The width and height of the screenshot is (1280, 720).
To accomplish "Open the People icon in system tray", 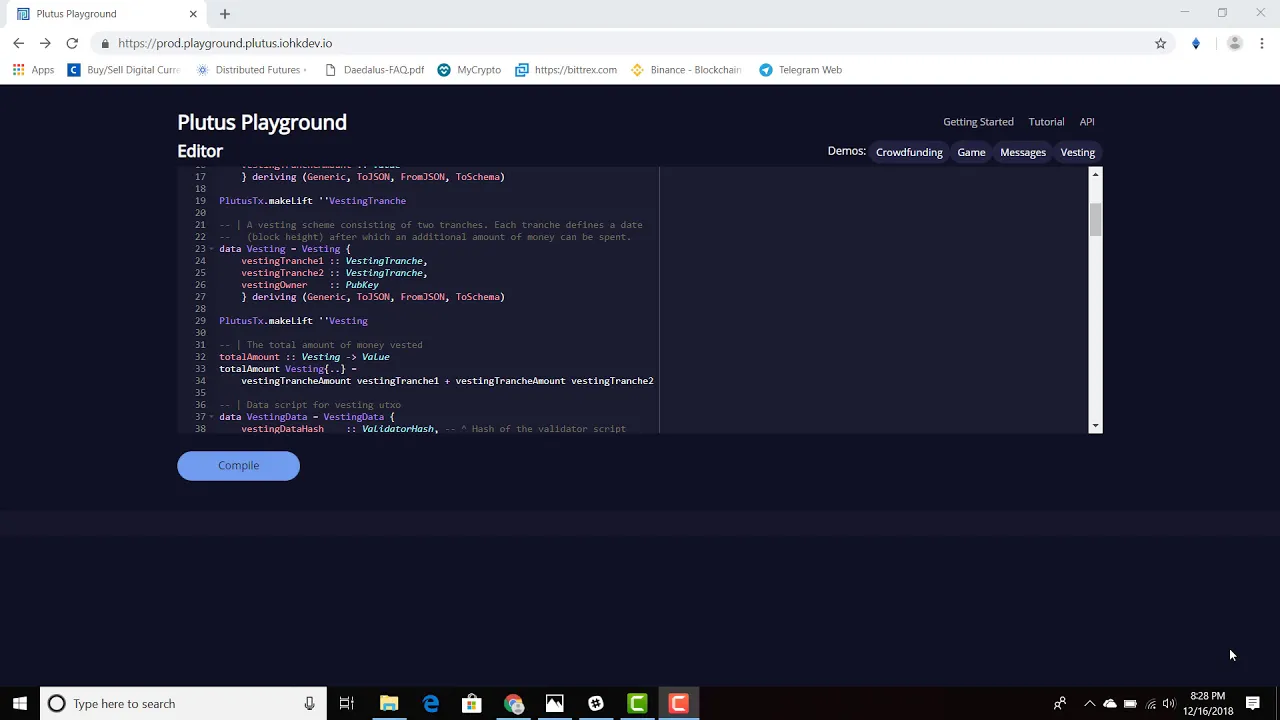I will pyautogui.click(x=1059, y=703).
